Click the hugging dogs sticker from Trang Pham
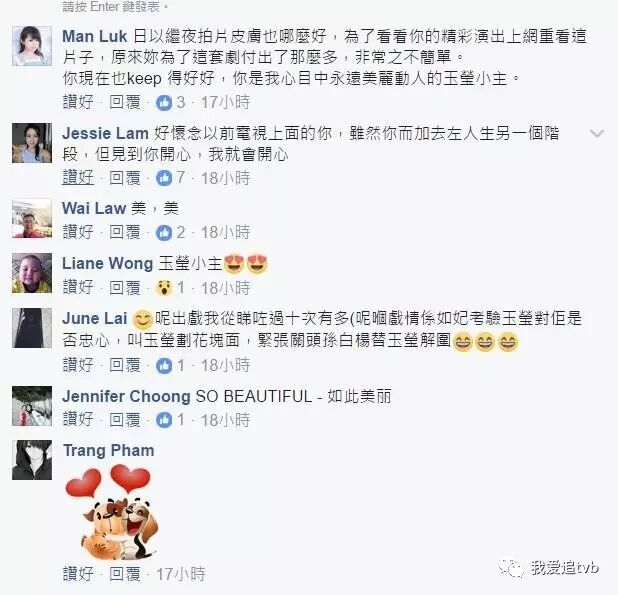This screenshot has width=618, height=595. tap(114, 511)
